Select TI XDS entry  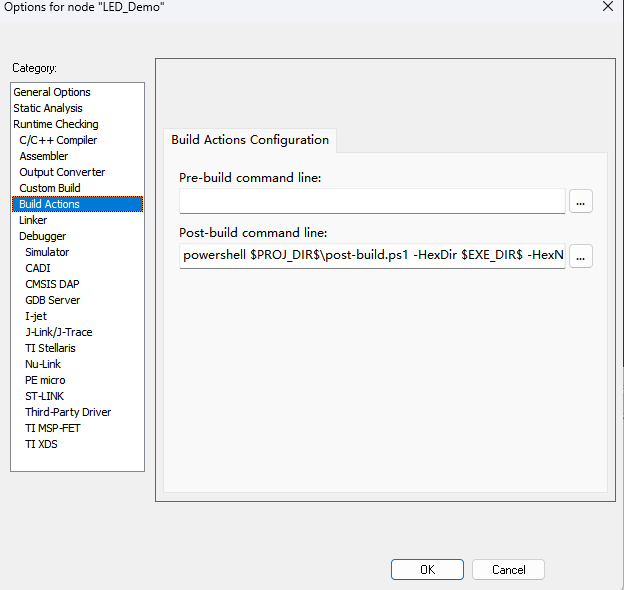[x=41, y=444]
